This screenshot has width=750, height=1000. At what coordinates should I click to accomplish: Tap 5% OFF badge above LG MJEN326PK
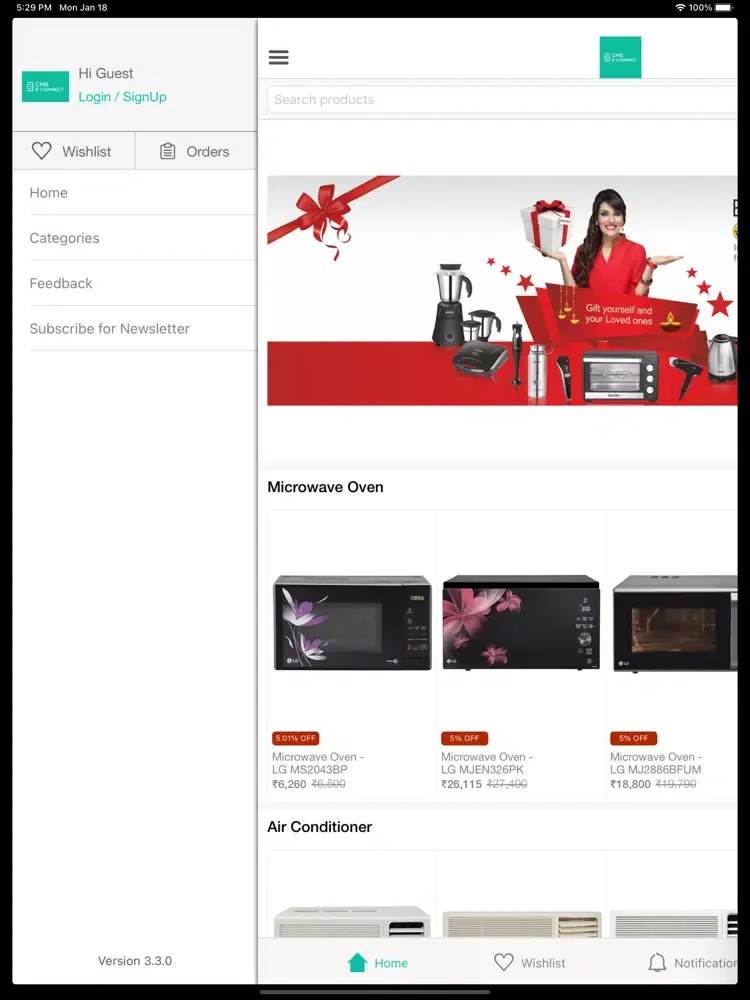click(x=464, y=738)
